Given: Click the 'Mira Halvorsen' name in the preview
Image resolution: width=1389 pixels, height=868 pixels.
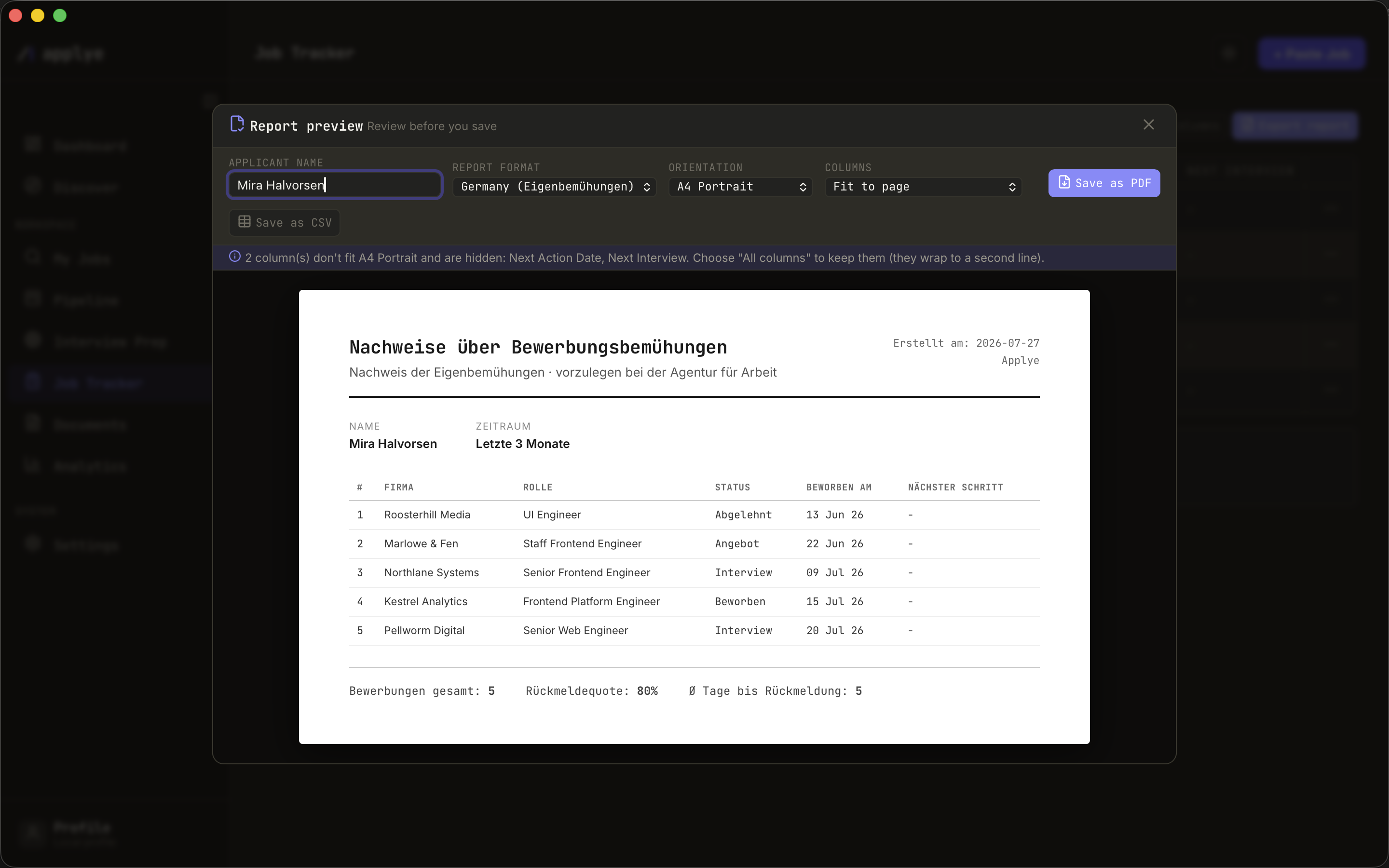Looking at the screenshot, I should (393, 444).
